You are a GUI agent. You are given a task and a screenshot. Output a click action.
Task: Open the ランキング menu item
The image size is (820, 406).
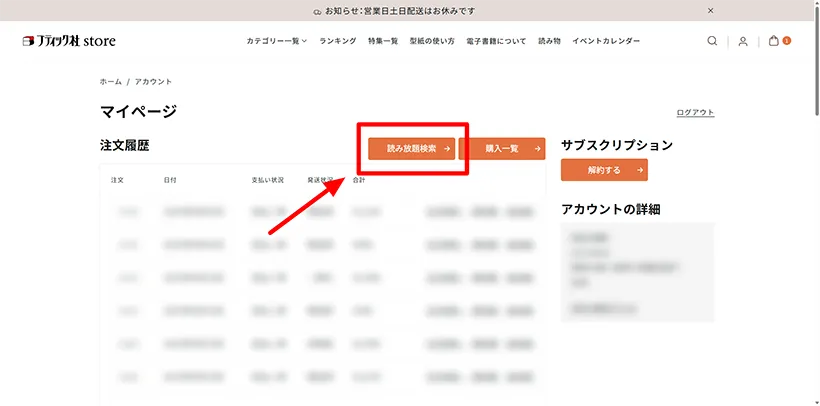(x=338, y=41)
